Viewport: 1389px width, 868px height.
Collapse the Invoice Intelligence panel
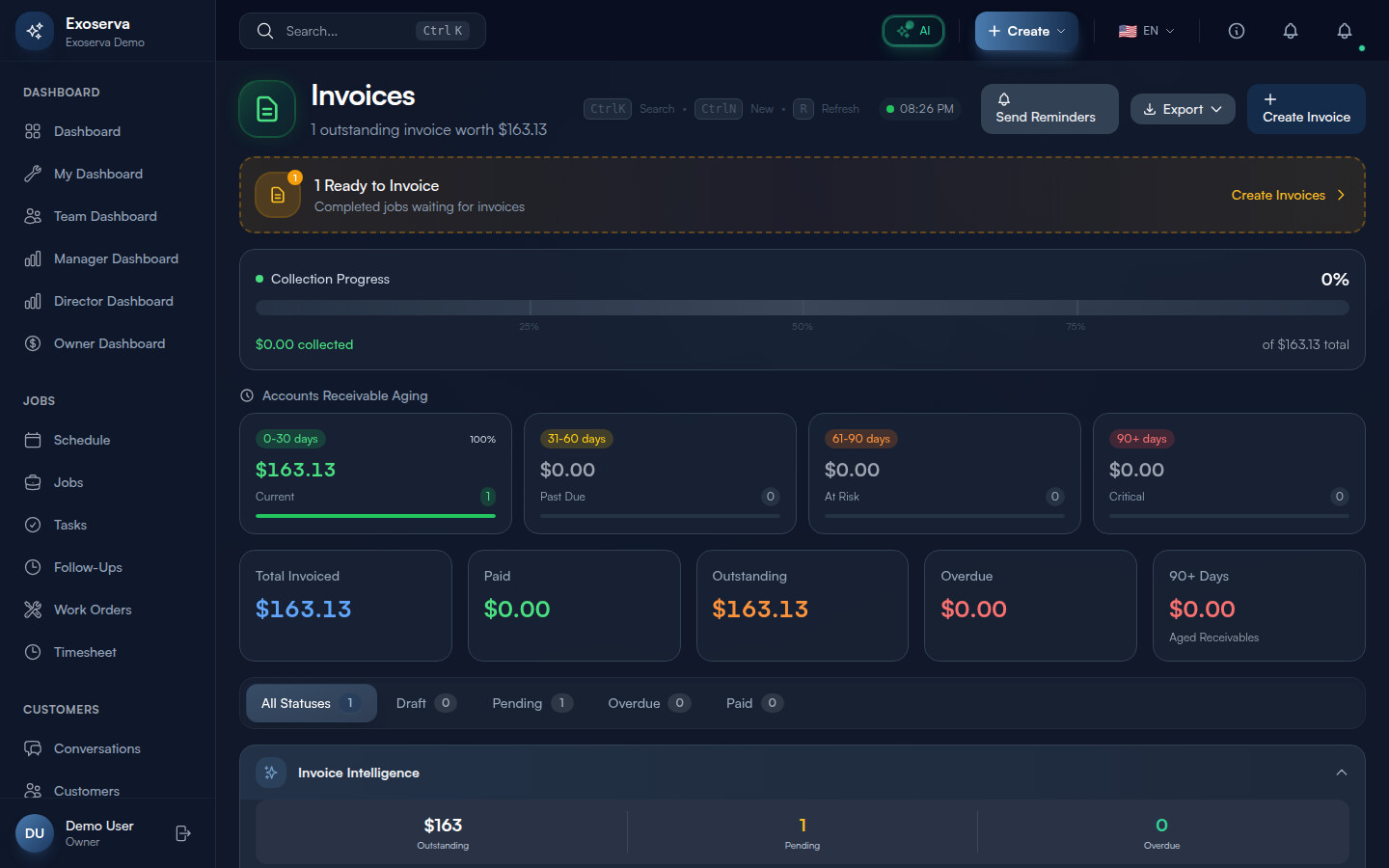tap(1341, 773)
